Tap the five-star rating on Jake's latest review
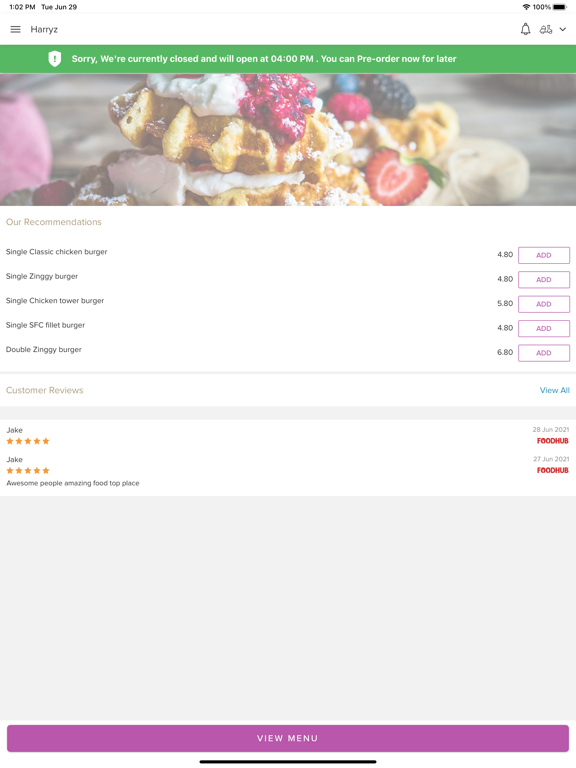The width and height of the screenshot is (576, 768). (x=28, y=441)
